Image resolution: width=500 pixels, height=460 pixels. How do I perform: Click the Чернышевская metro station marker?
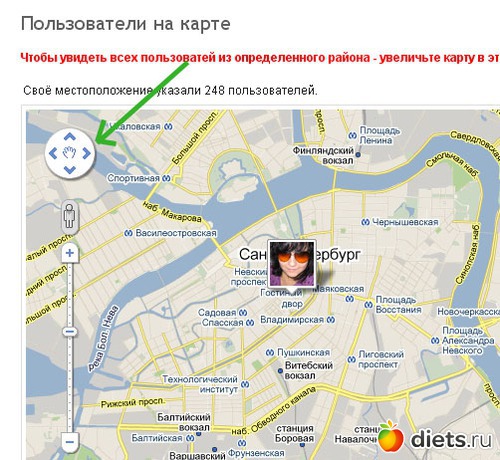coord(365,222)
